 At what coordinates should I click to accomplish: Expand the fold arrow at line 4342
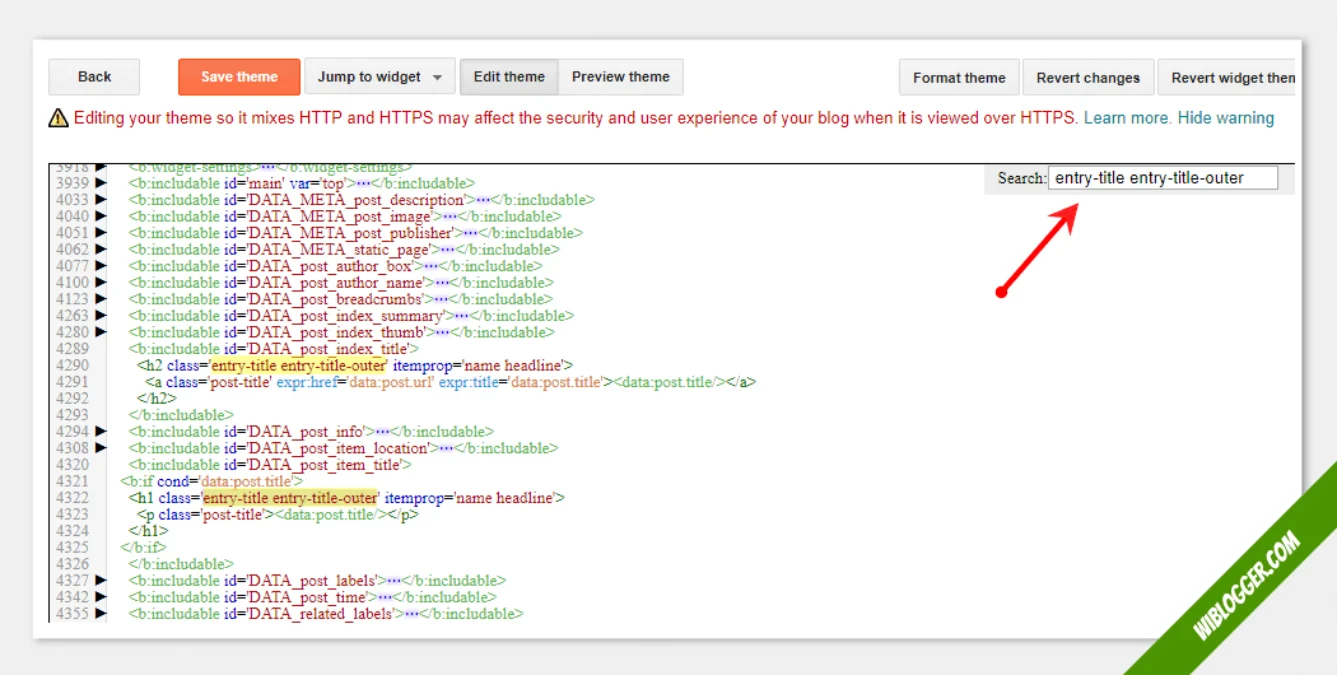[x=100, y=597]
